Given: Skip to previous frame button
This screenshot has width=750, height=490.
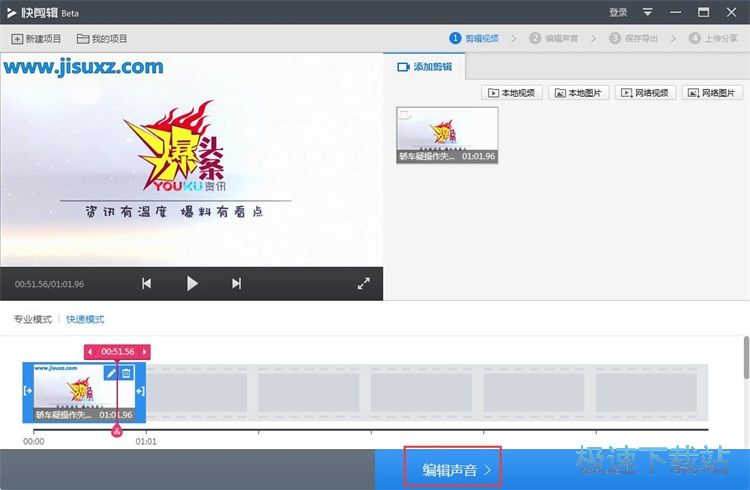Looking at the screenshot, I should pyautogui.click(x=146, y=284).
